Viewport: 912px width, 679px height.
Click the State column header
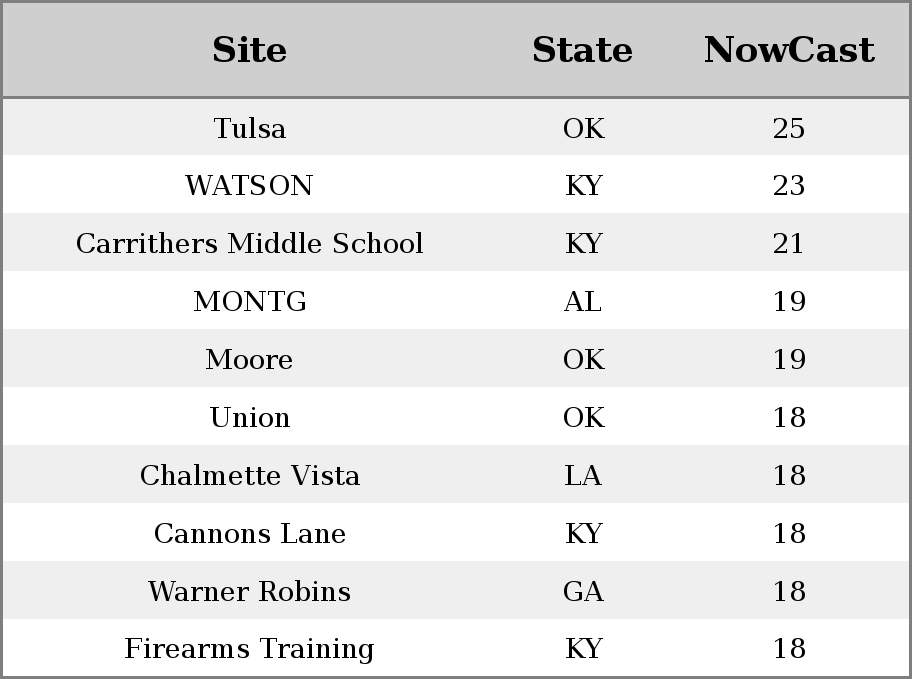(582, 50)
